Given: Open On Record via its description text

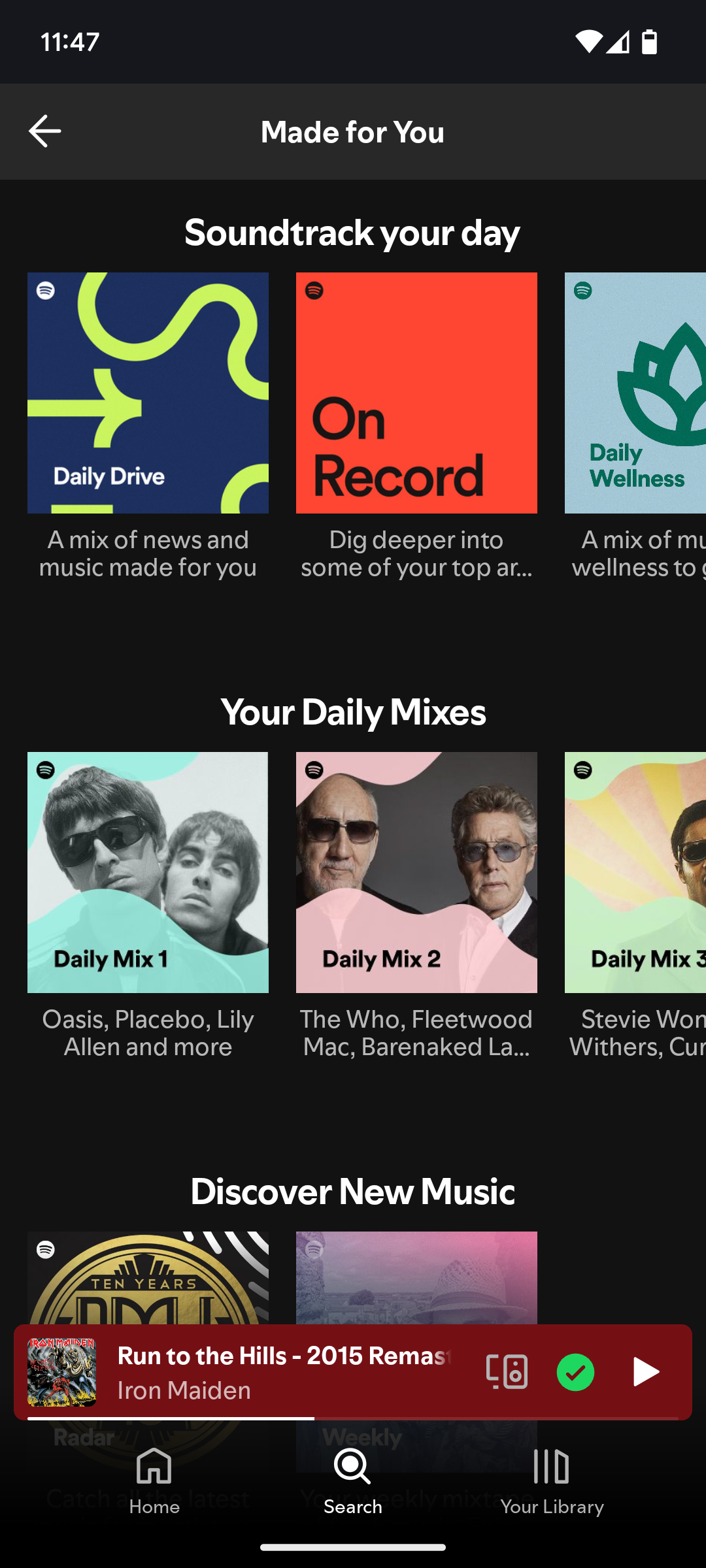Looking at the screenshot, I should [416, 554].
